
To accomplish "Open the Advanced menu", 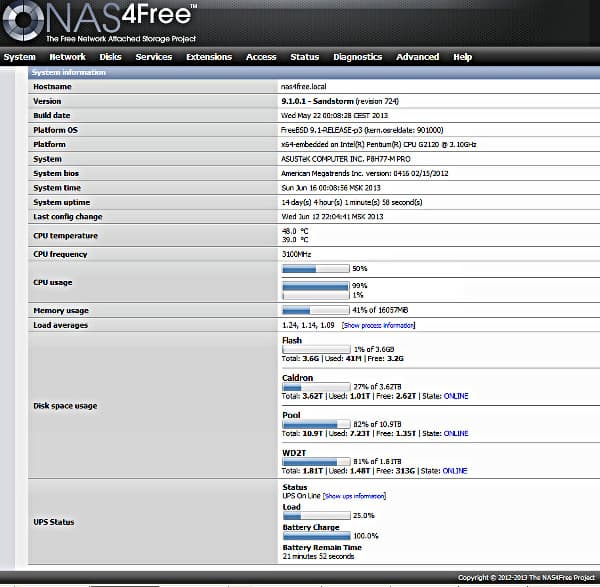I will [417, 57].
